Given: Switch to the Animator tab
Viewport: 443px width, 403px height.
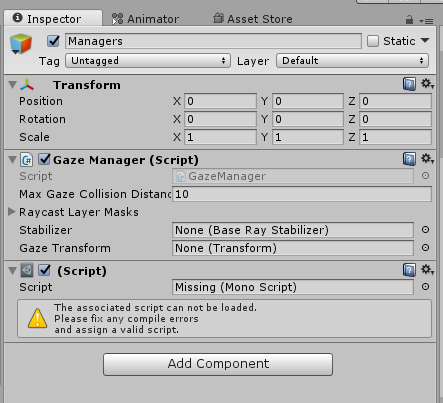Looking at the screenshot, I should [145, 19].
